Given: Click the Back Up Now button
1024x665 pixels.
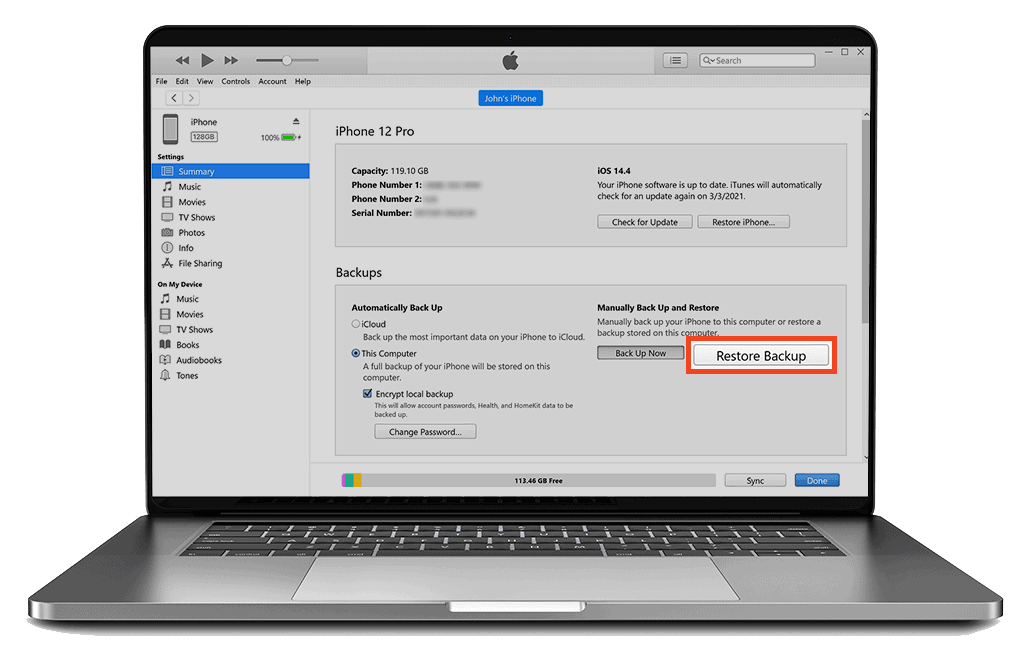Looking at the screenshot, I should tap(641, 353).
